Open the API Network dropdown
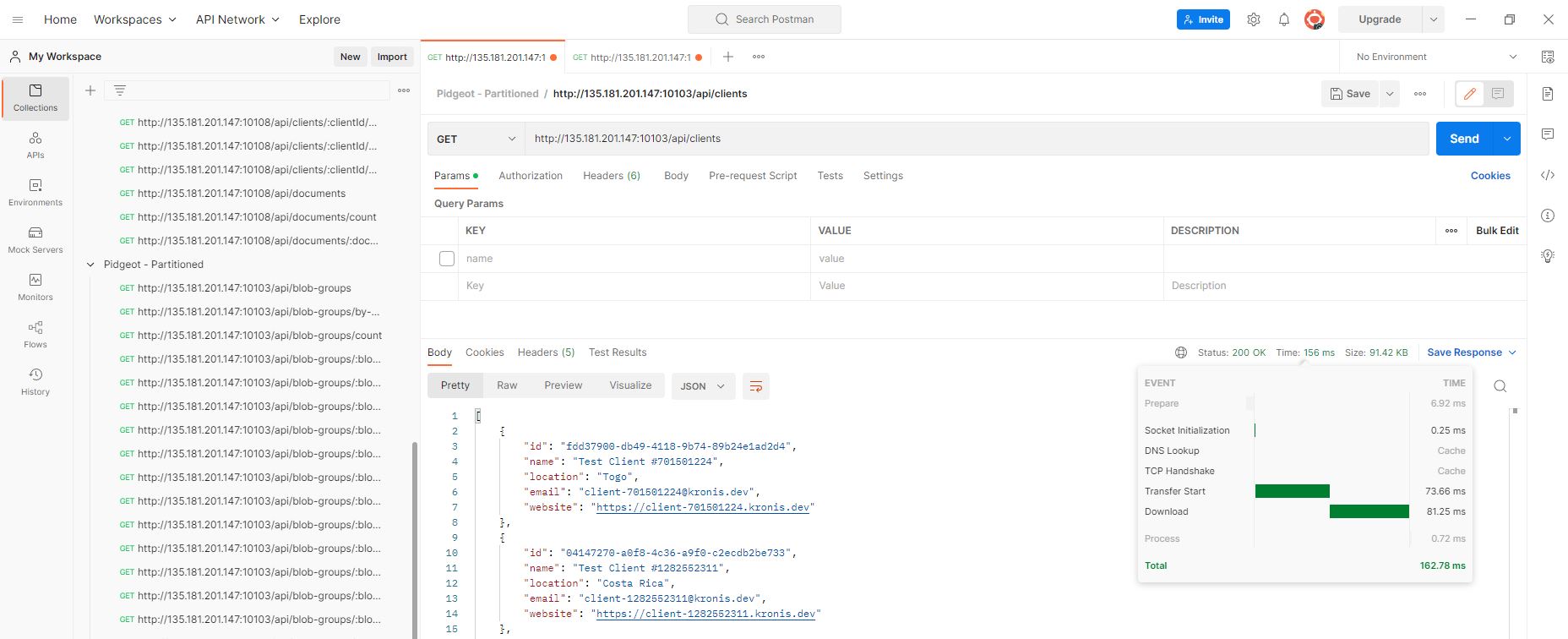This screenshot has width=1568, height=639. [237, 19]
